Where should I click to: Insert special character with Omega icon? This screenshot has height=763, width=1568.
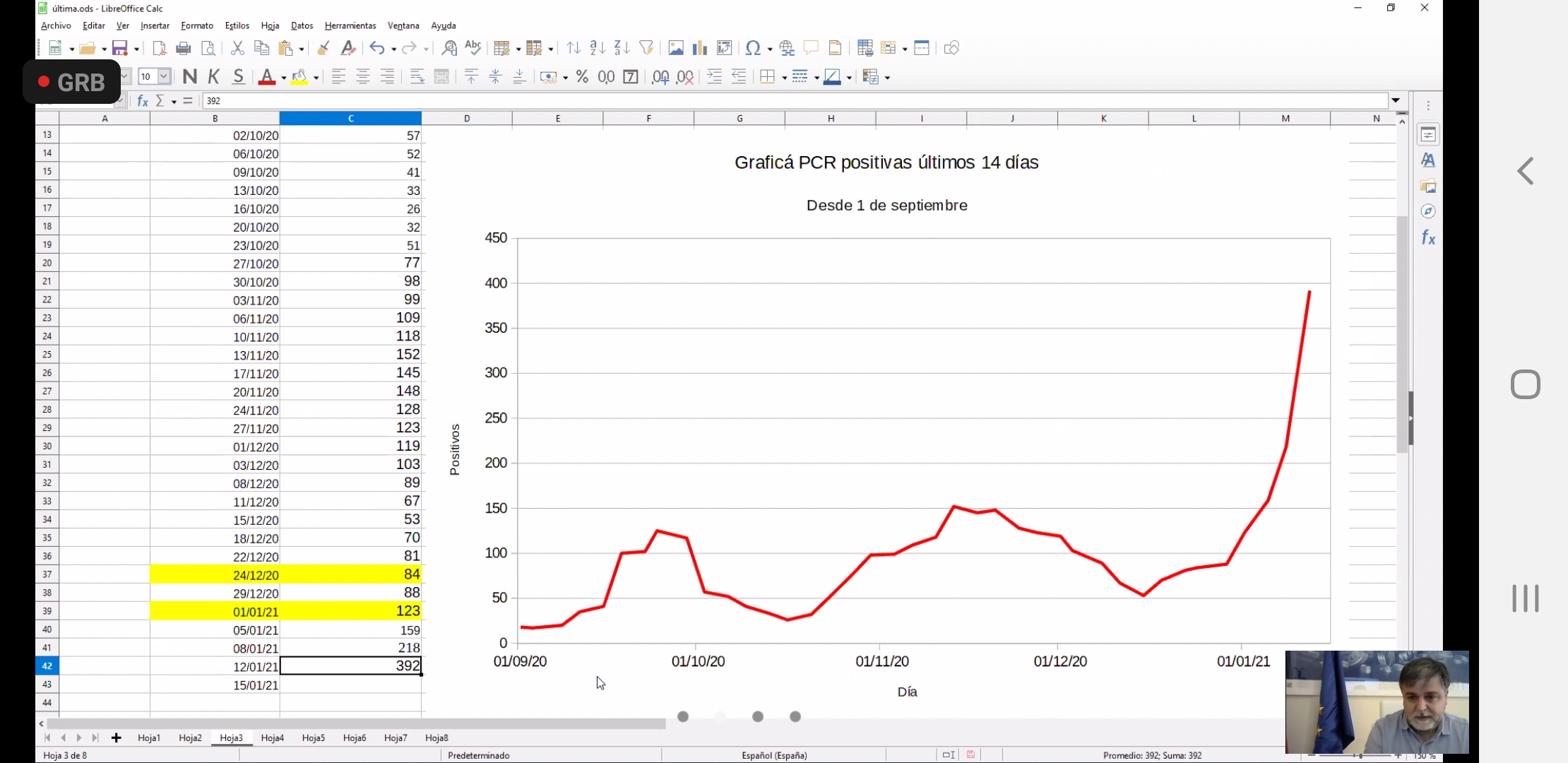tap(753, 48)
